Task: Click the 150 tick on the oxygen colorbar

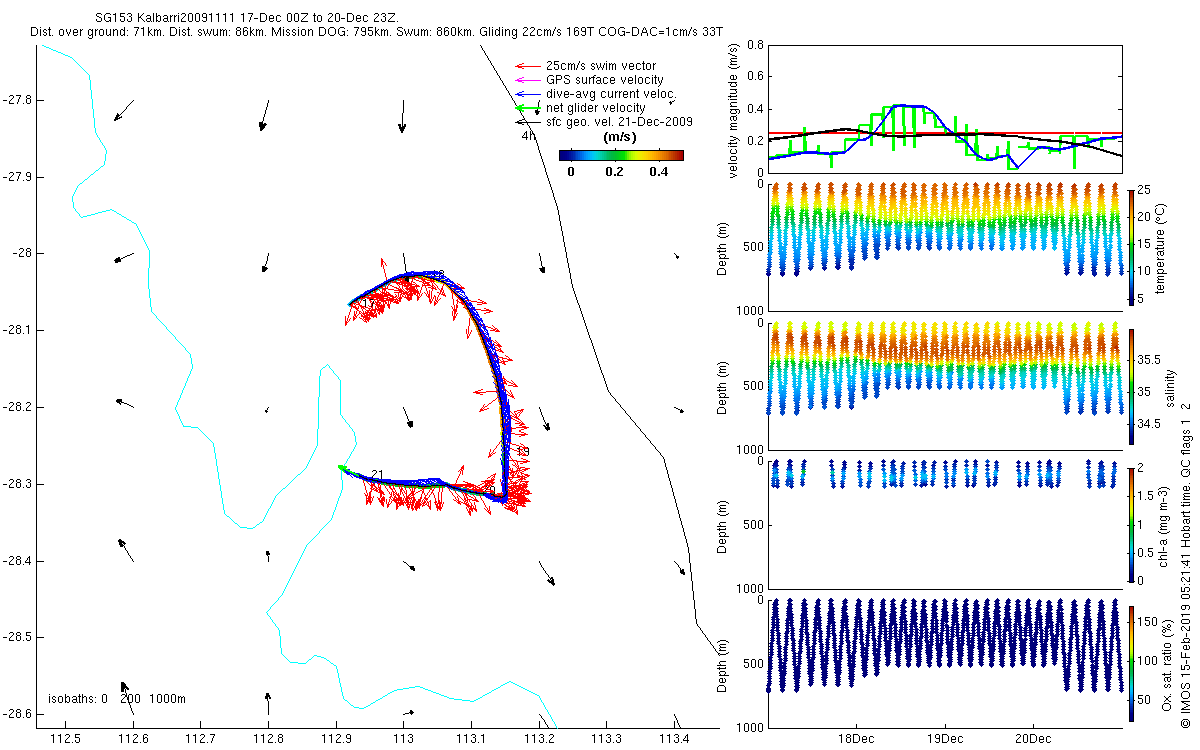Action: 1149,624
